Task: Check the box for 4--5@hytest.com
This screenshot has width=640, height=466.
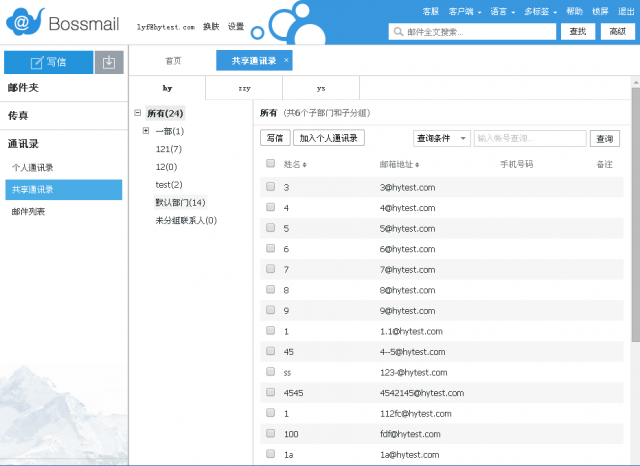Action: coord(270,351)
